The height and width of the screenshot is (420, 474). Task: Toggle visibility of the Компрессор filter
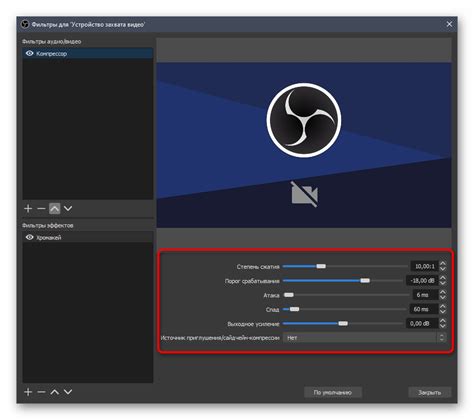[x=30, y=53]
